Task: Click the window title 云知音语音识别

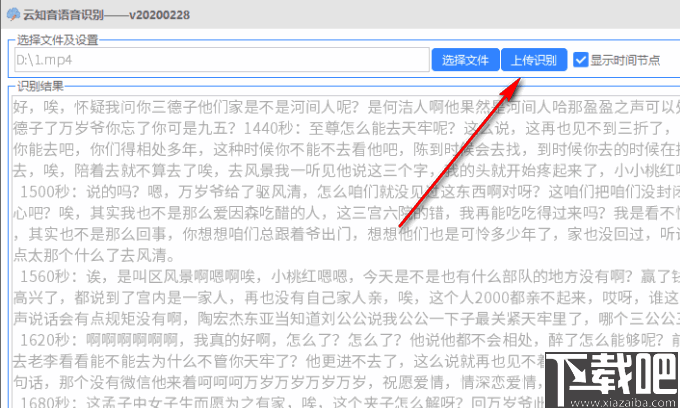Action: pyautogui.click(x=63, y=15)
